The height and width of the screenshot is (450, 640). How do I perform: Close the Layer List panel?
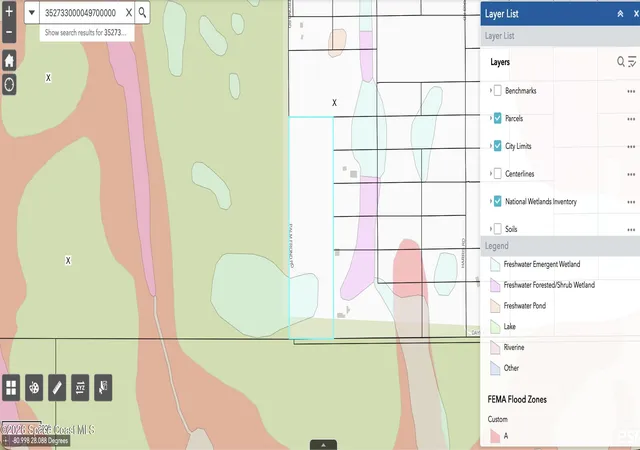tap(636, 13)
